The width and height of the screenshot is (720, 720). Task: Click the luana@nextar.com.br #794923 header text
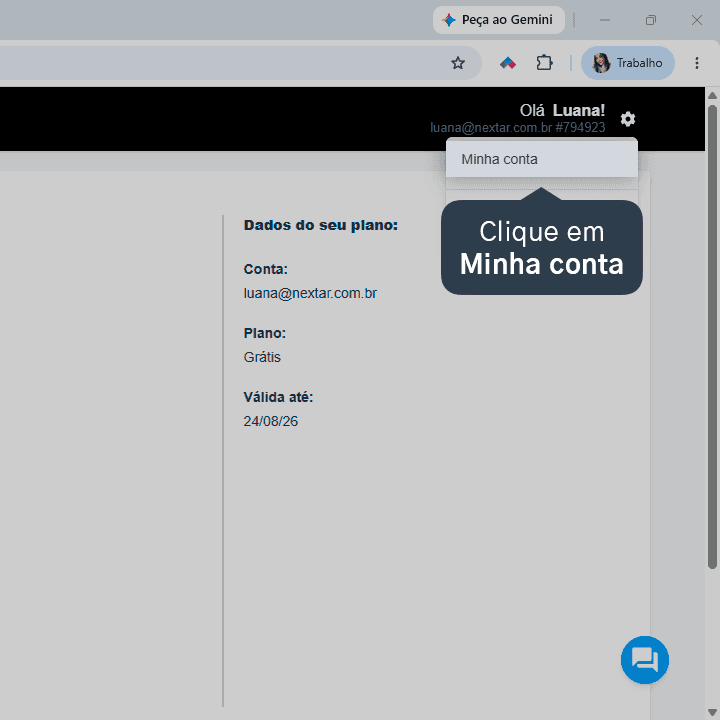pyautogui.click(x=518, y=127)
